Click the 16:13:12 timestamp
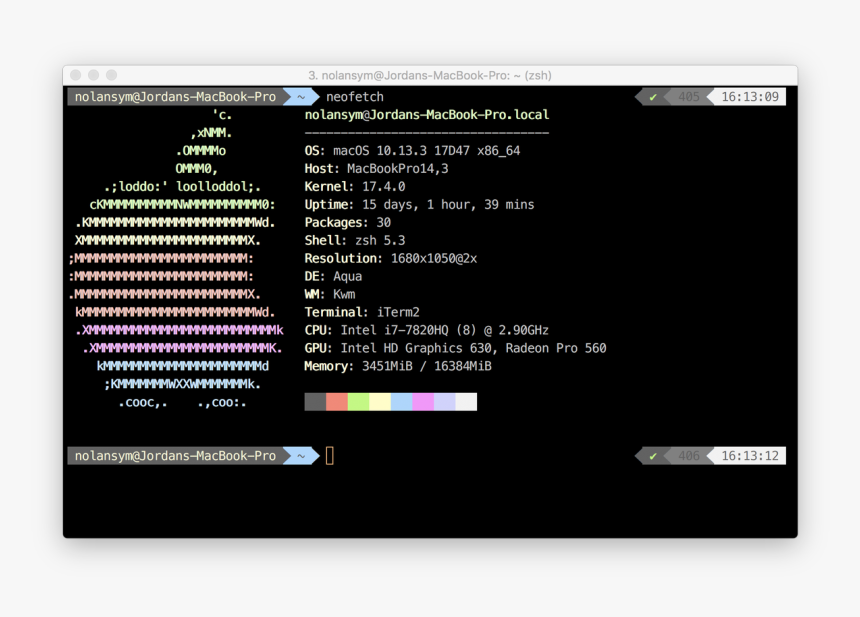Image resolution: width=860 pixels, height=617 pixels. tap(749, 456)
